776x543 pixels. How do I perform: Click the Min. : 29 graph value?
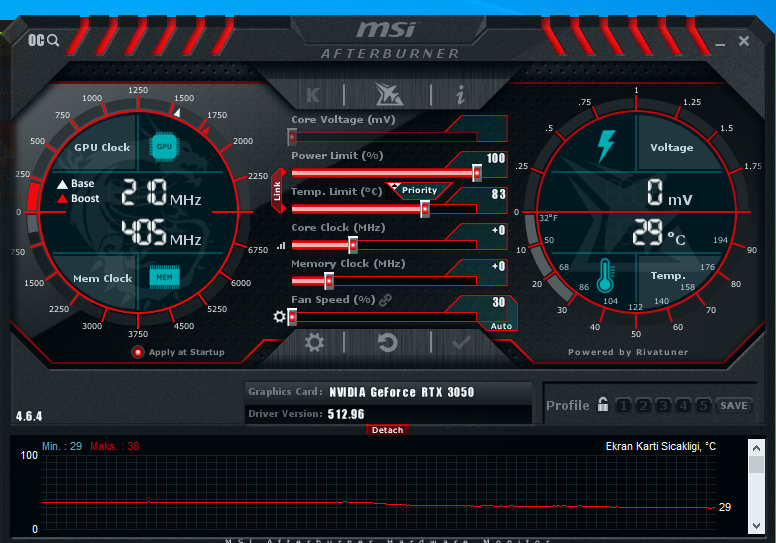tap(62, 446)
